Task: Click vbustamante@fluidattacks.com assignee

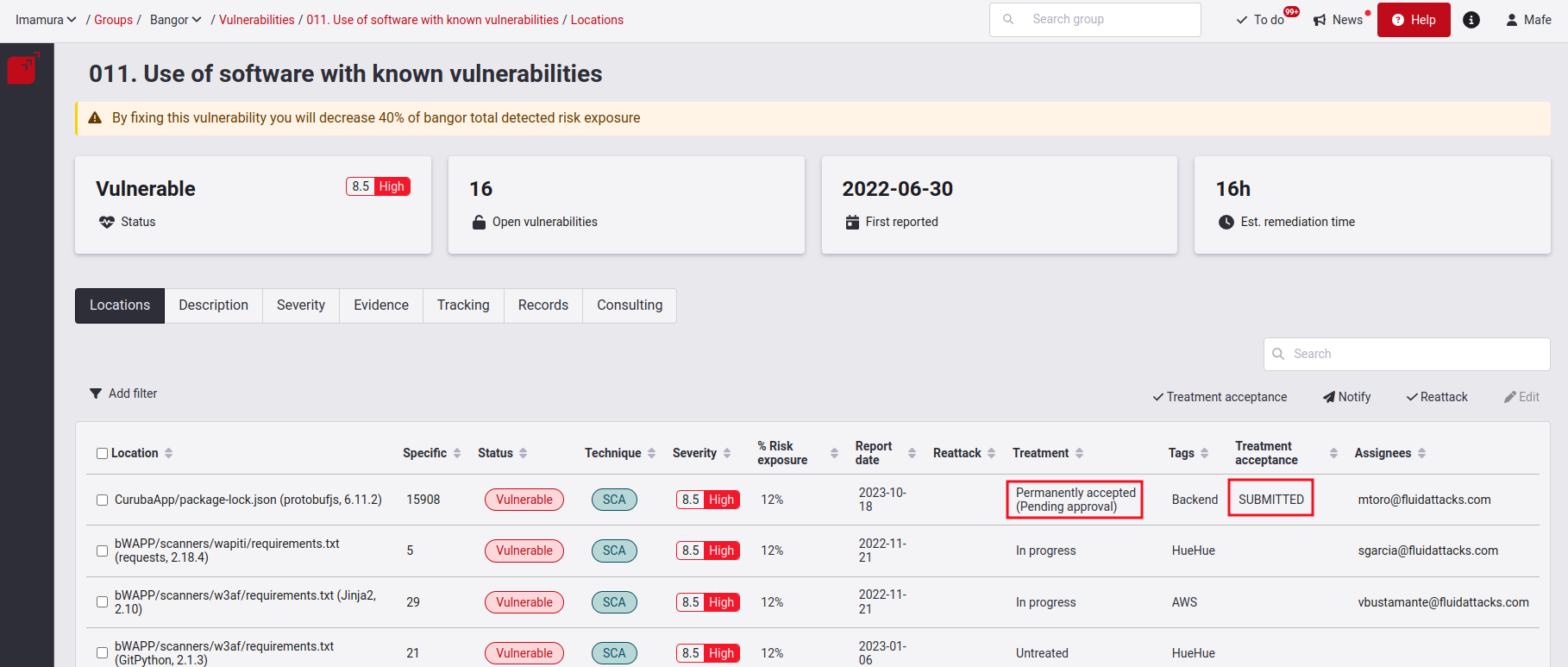Action: click(1443, 602)
